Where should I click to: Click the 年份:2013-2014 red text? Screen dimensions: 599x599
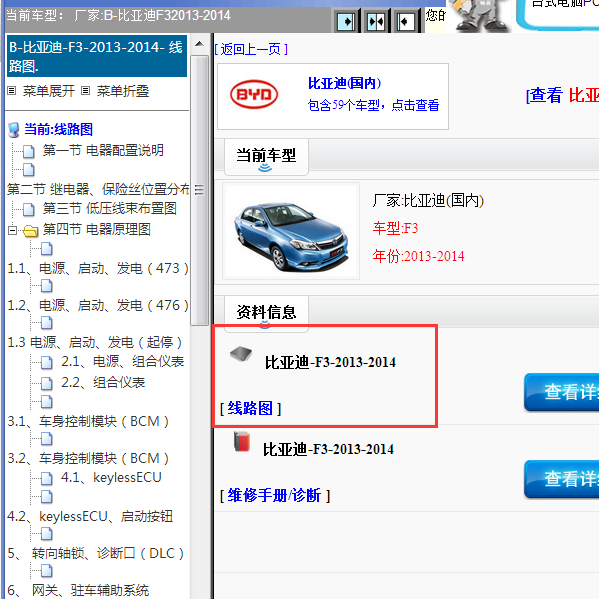[418, 256]
